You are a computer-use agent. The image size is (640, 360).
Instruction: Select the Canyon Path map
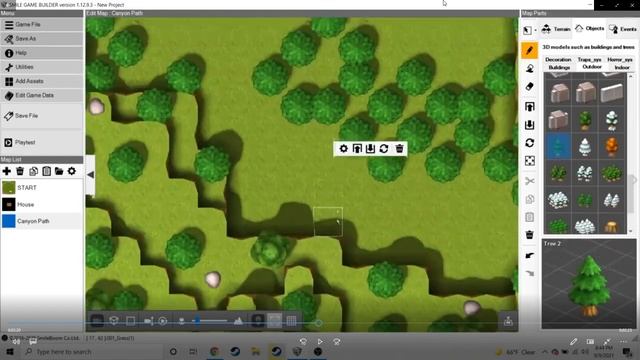pyautogui.click(x=42, y=221)
